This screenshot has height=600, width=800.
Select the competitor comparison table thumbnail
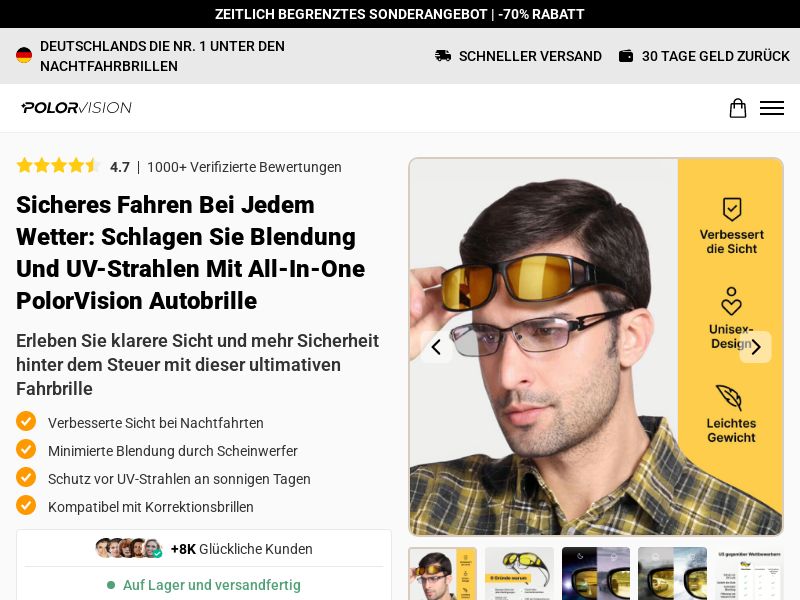pyautogui.click(x=748, y=573)
